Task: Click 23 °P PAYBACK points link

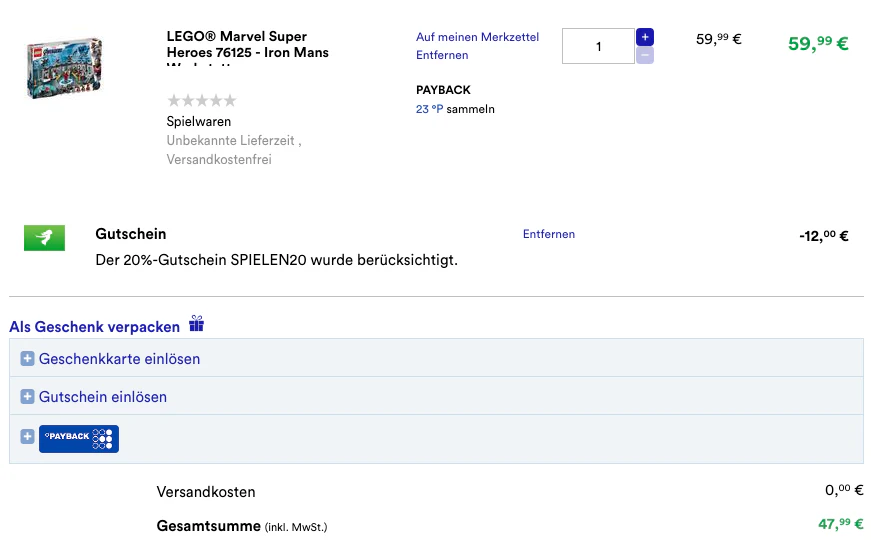Action: [429, 109]
